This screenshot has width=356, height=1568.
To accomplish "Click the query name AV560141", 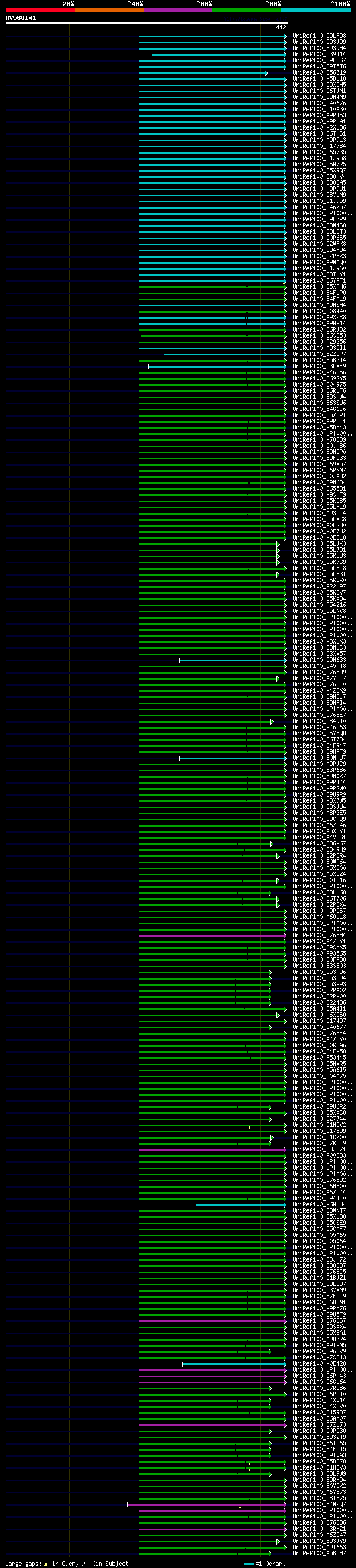I will pos(21,18).
